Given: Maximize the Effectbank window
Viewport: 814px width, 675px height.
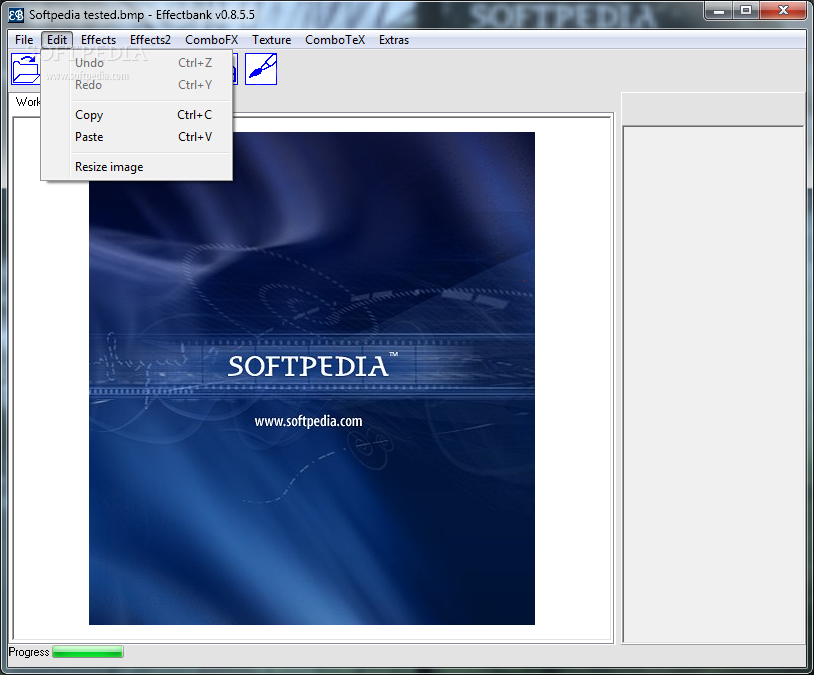Looking at the screenshot, I should (746, 11).
